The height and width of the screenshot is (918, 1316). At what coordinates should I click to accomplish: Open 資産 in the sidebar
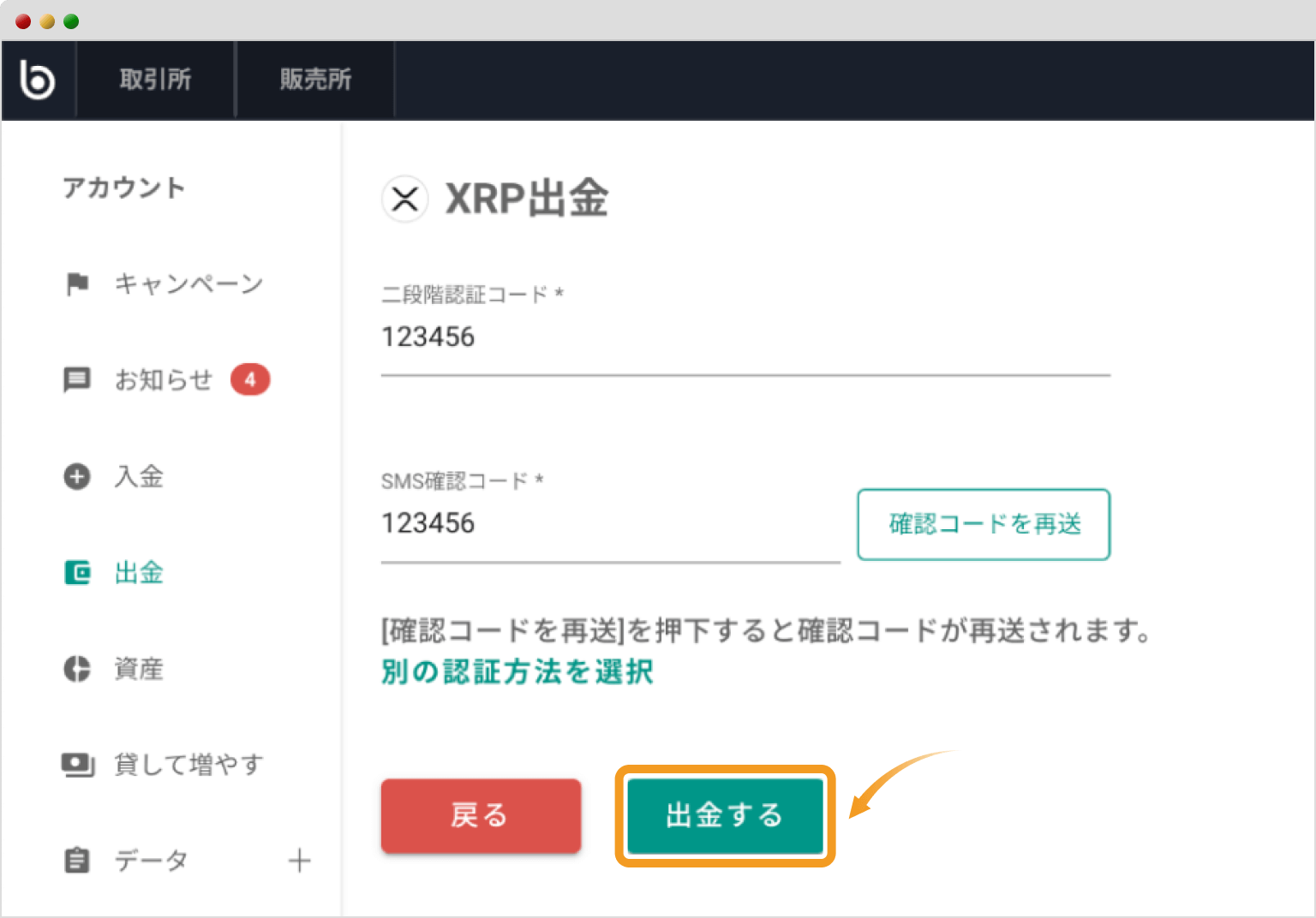139,669
